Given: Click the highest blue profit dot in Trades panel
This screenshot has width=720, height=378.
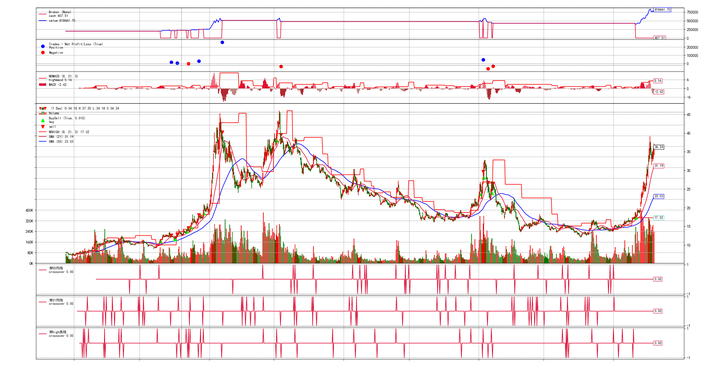Looking at the screenshot, I should (x=222, y=42).
